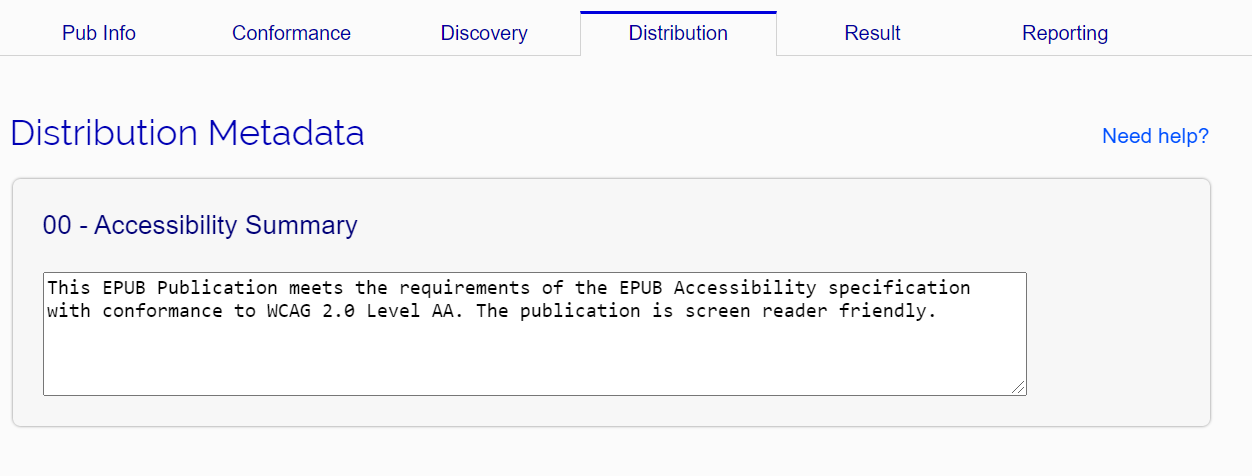The image size is (1252, 476).
Task: Go to the Discovery tab
Action: point(484,33)
